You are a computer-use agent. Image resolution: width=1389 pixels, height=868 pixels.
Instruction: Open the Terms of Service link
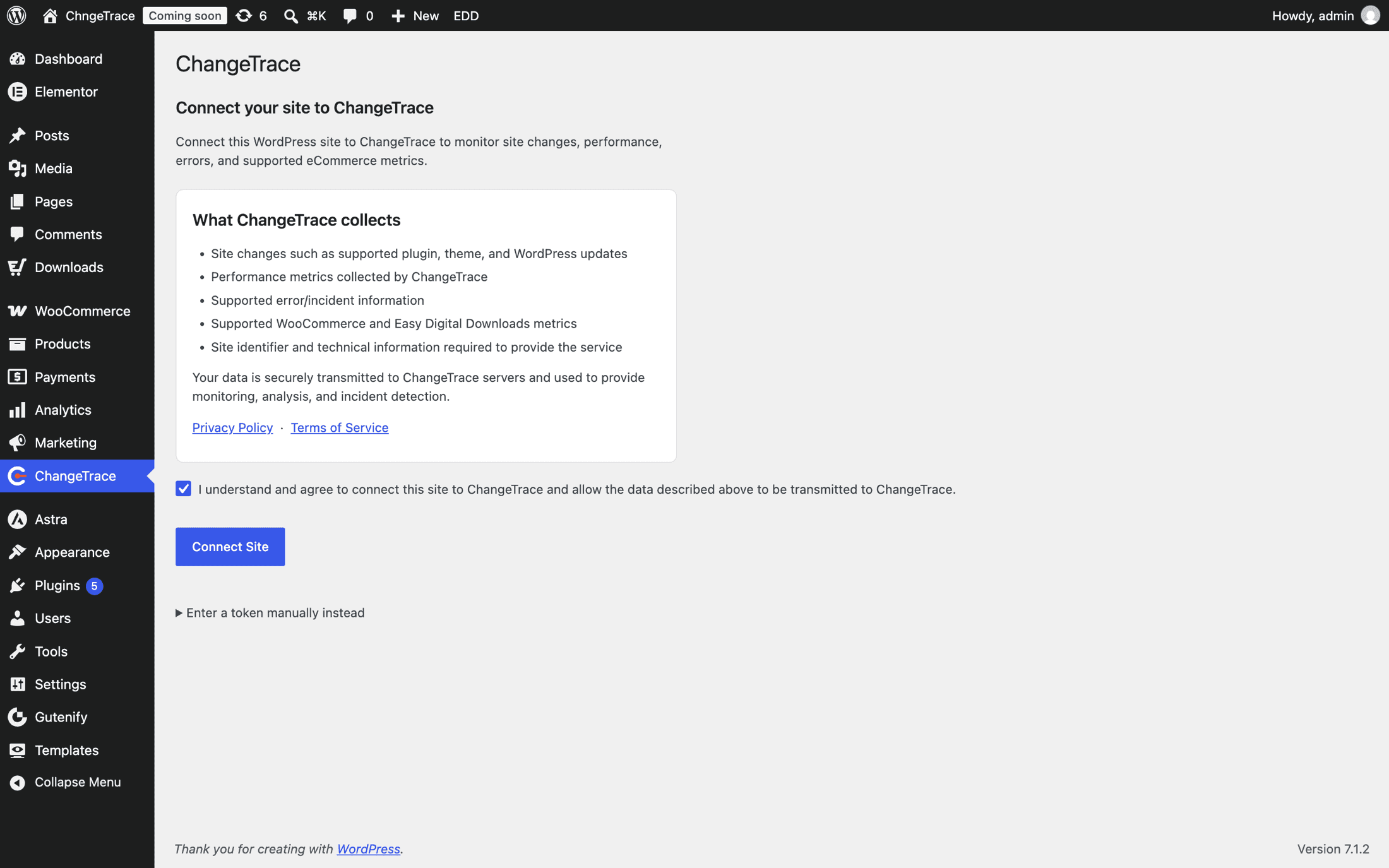[x=340, y=427]
